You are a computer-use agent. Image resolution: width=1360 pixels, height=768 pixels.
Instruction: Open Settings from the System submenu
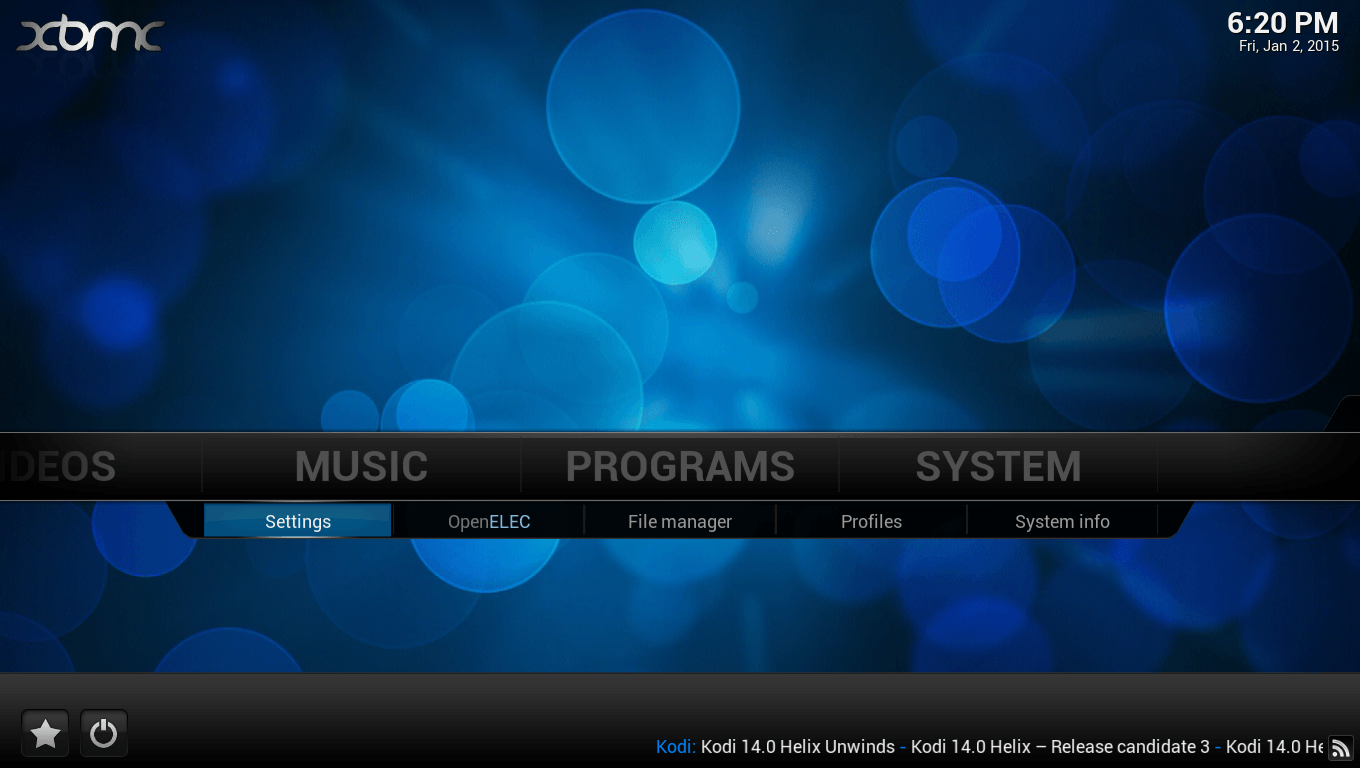(x=298, y=521)
